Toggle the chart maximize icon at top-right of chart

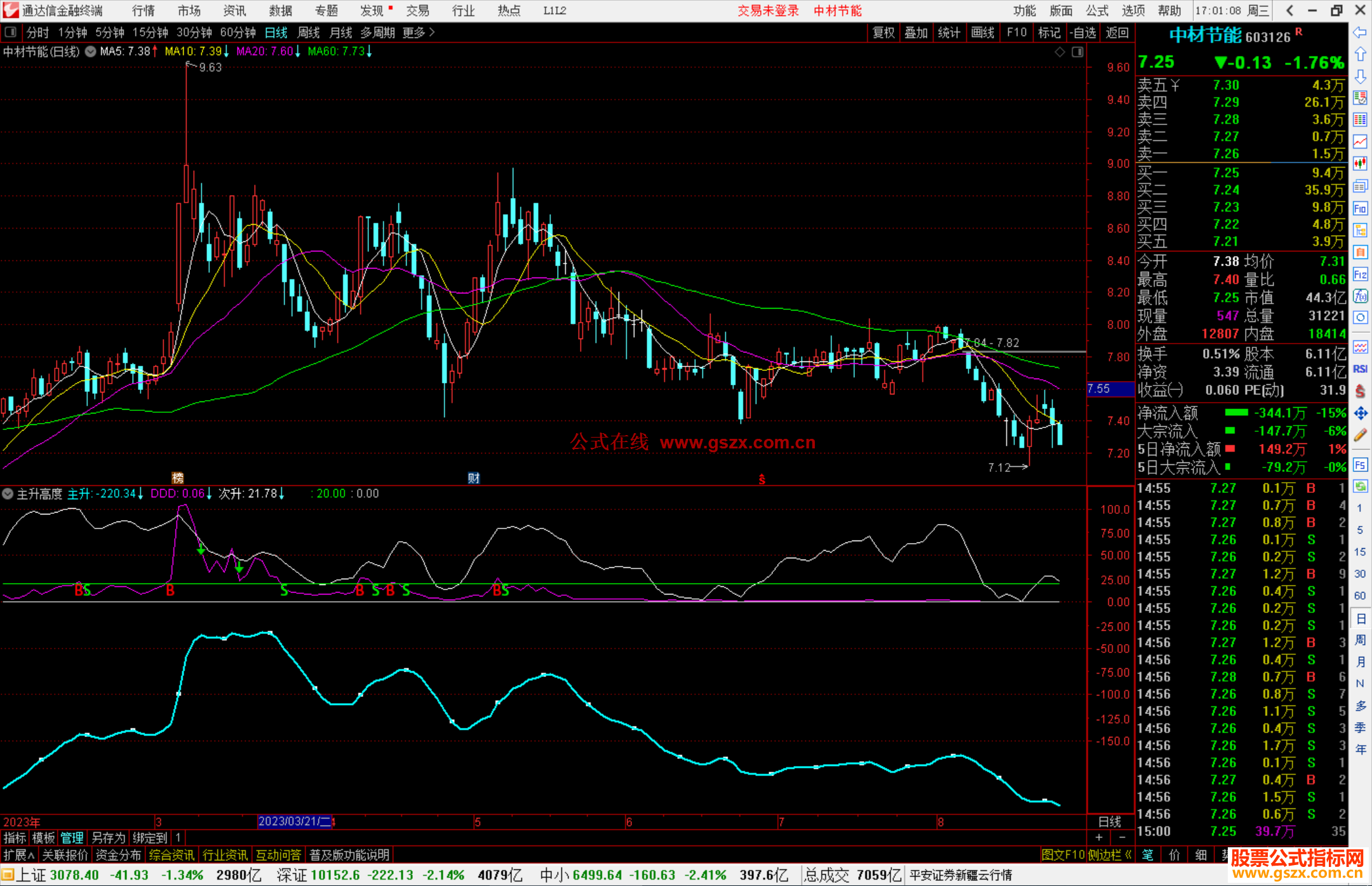point(1077,52)
